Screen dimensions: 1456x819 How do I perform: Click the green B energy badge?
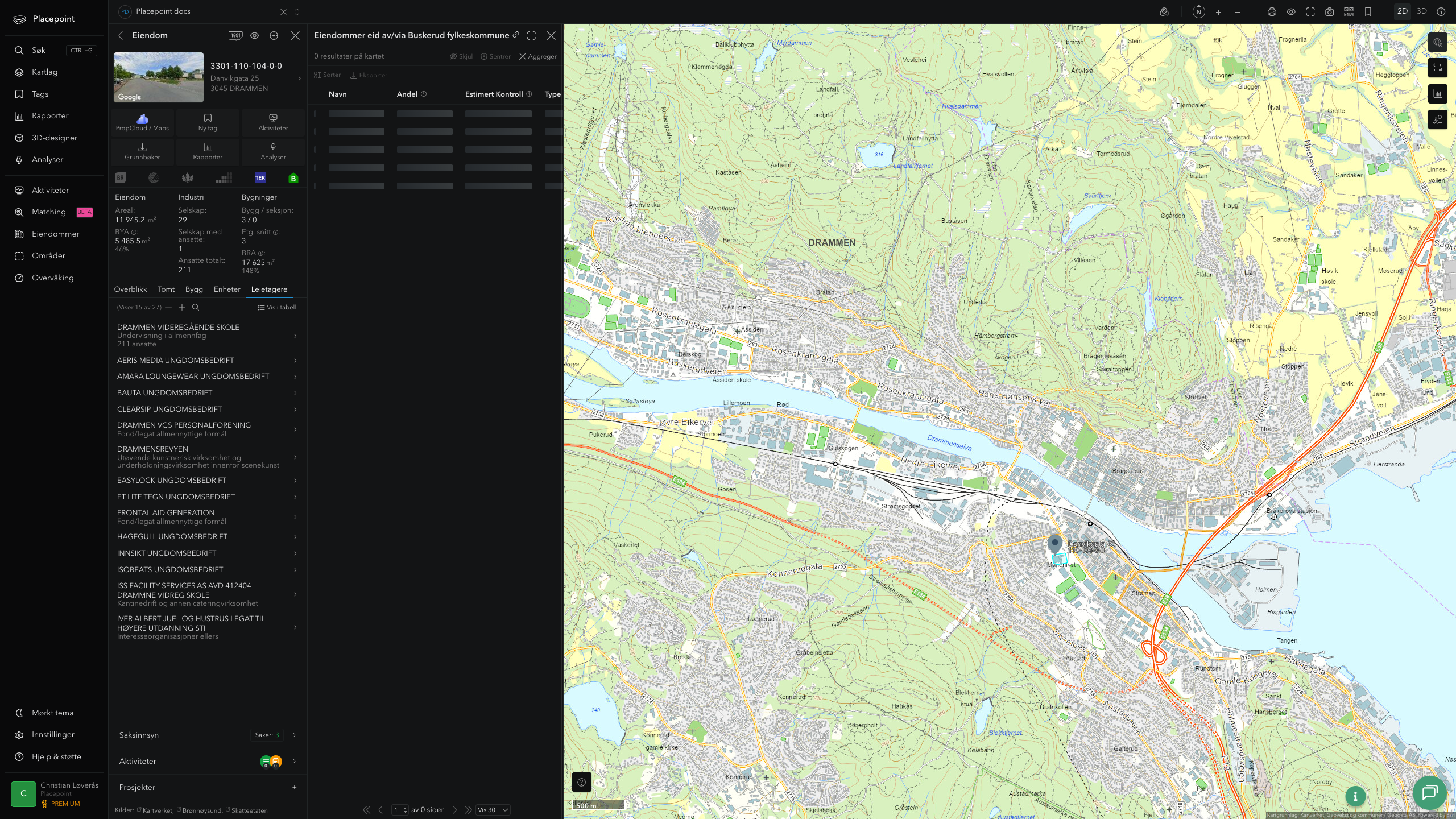pyautogui.click(x=293, y=179)
